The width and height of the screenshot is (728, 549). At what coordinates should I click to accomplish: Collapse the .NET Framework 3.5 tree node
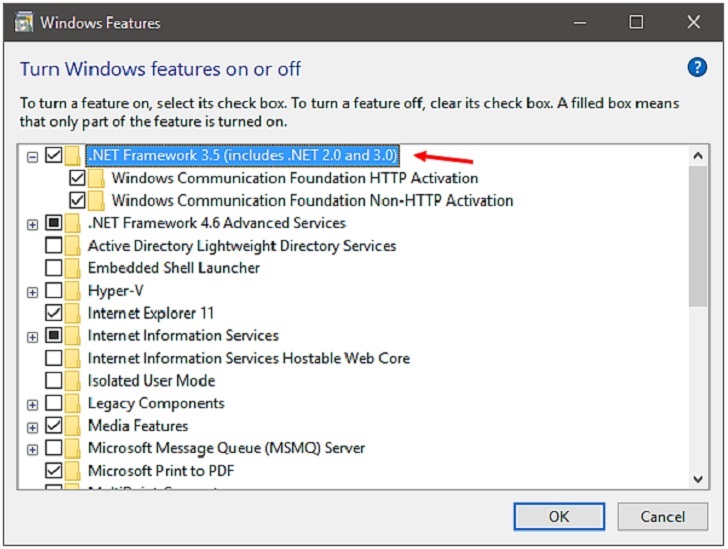[x=32, y=157]
